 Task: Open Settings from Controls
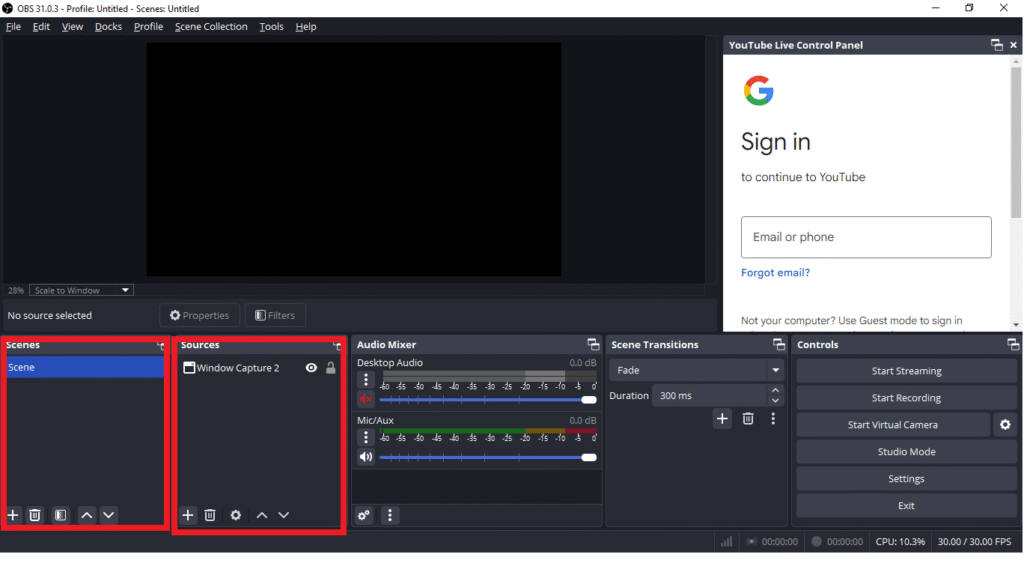[x=906, y=478]
